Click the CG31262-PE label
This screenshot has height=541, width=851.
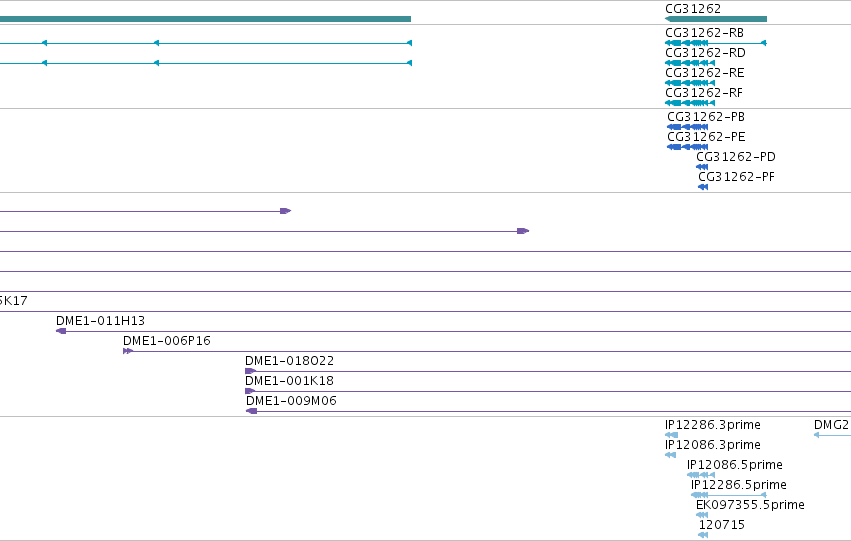[x=706, y=137]
